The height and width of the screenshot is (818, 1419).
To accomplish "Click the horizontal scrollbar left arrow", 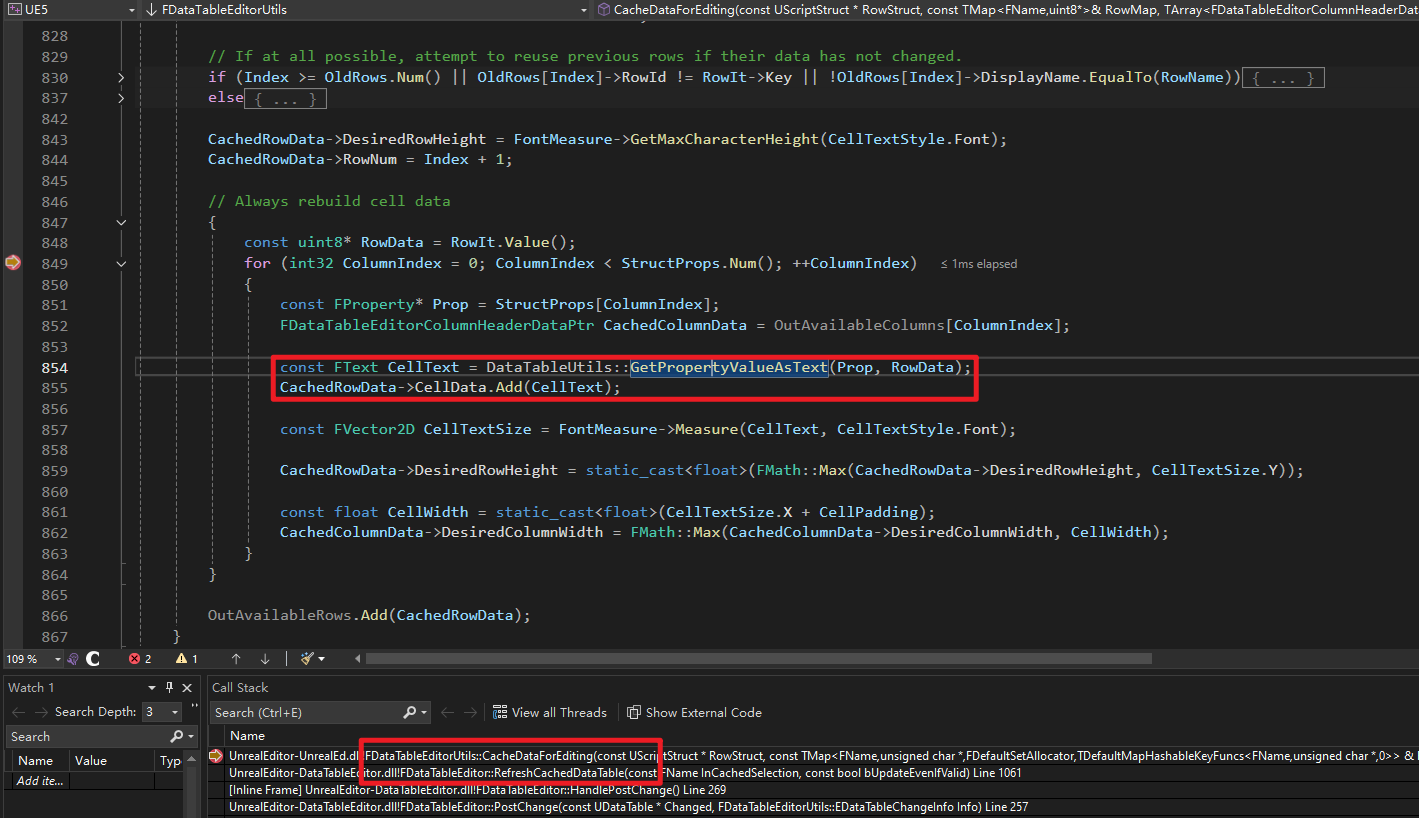I will pyautogui.click(x=356, y=659).
